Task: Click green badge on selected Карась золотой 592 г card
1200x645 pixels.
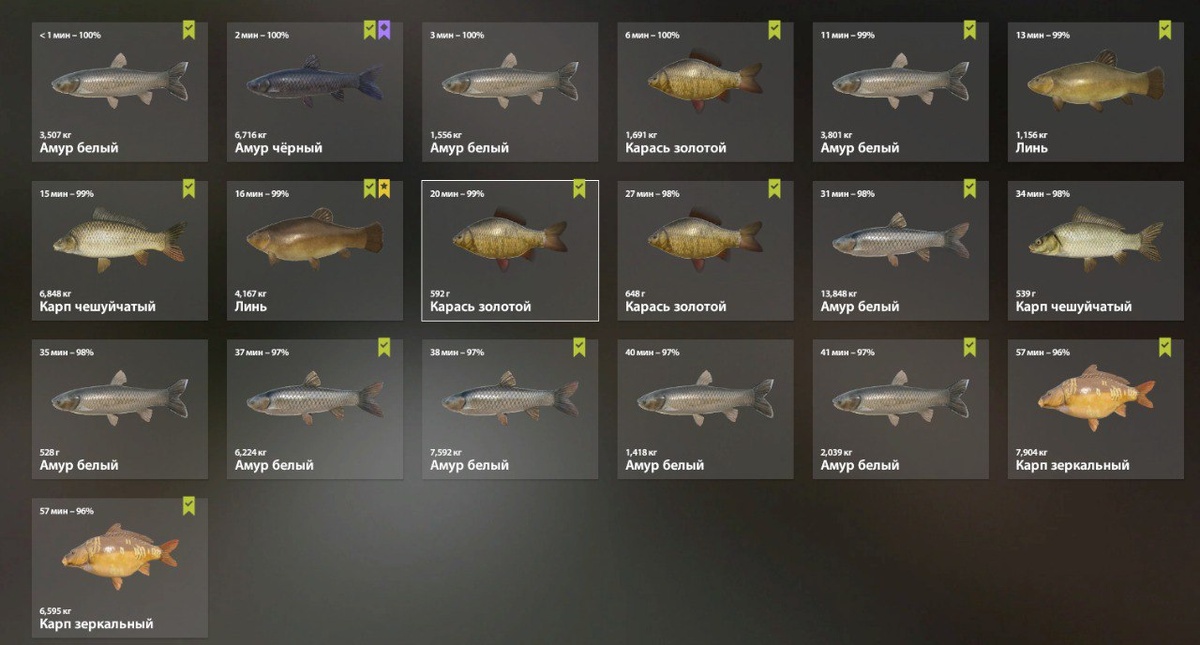Action: click(579, 189)
